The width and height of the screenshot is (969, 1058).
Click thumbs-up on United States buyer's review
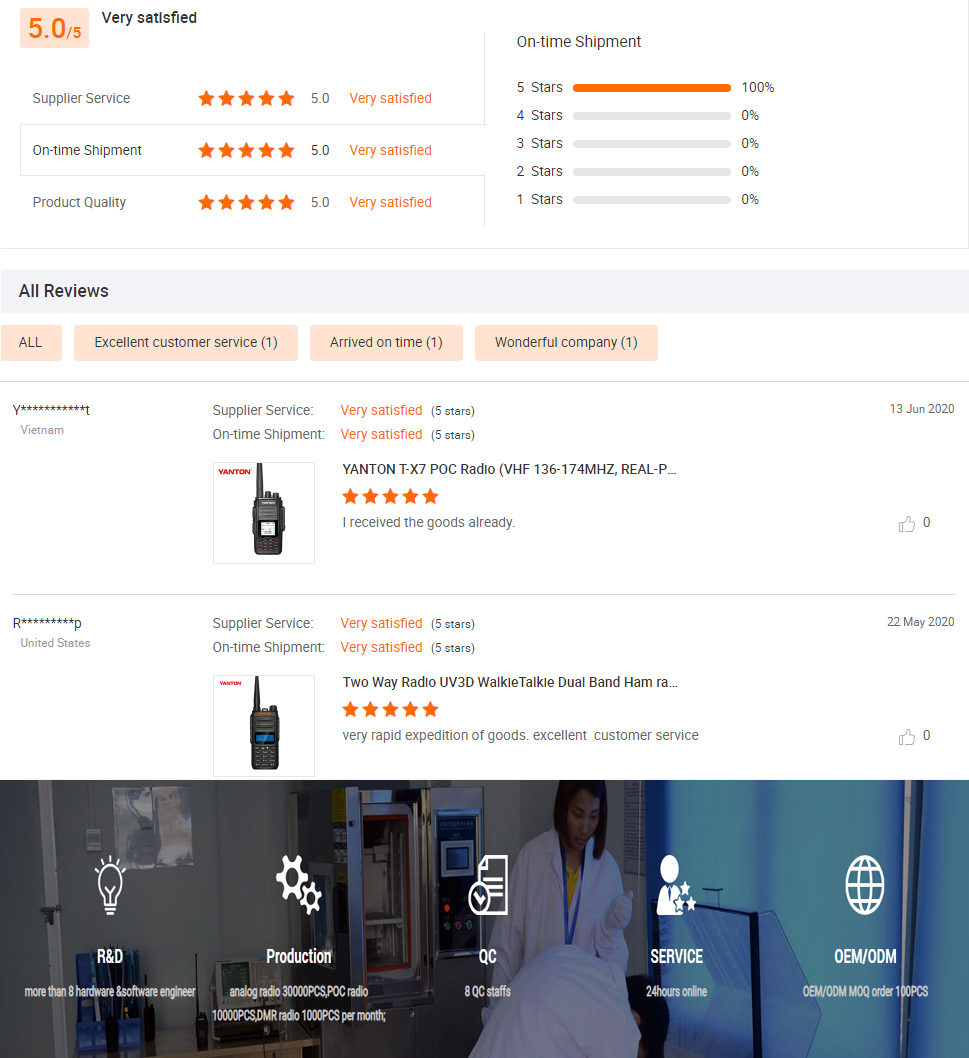[906, 736]
